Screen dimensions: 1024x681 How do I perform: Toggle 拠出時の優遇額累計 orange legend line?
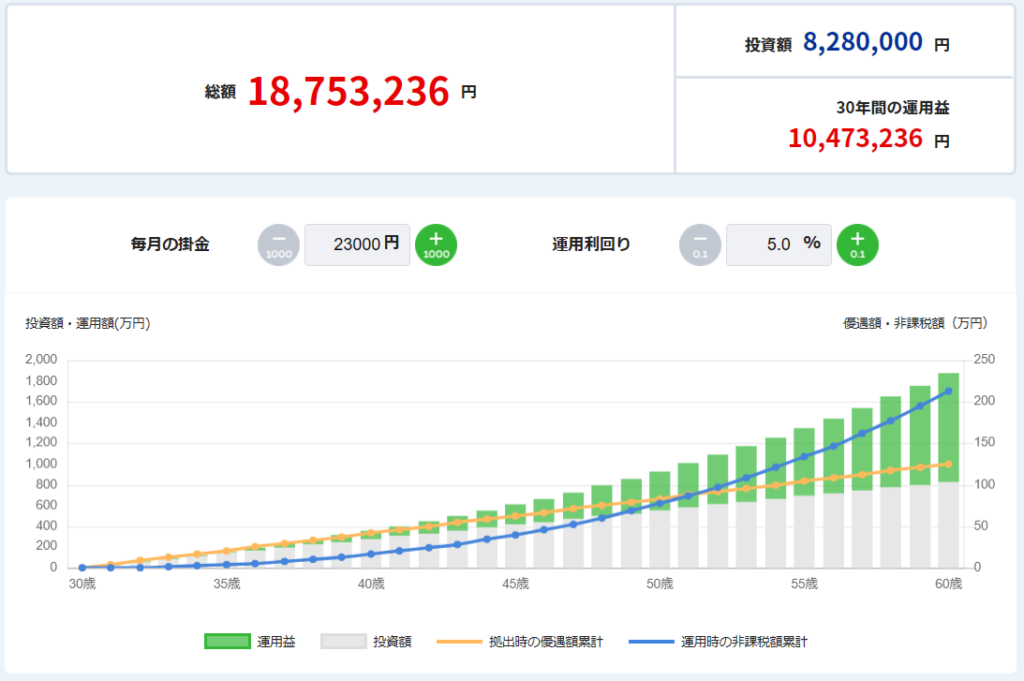pyautogui.click(x=459, y=642)
